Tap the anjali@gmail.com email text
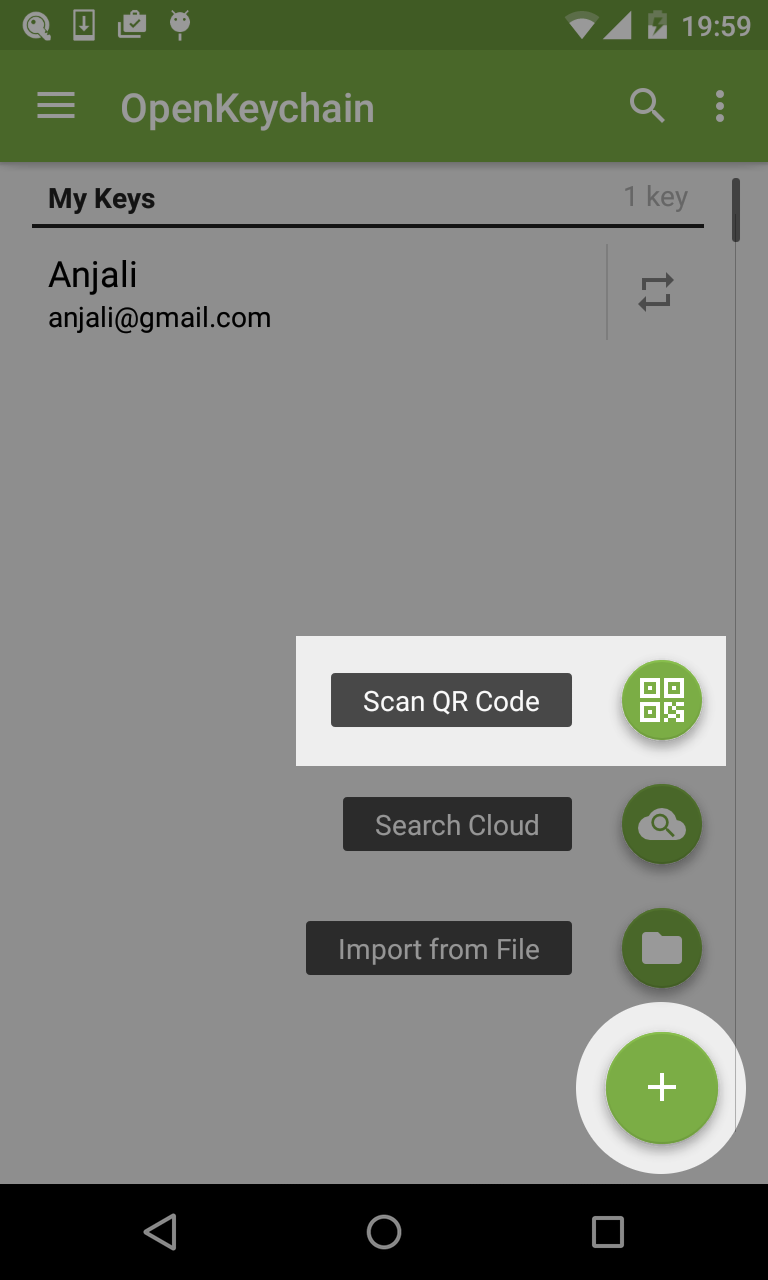 160,318
